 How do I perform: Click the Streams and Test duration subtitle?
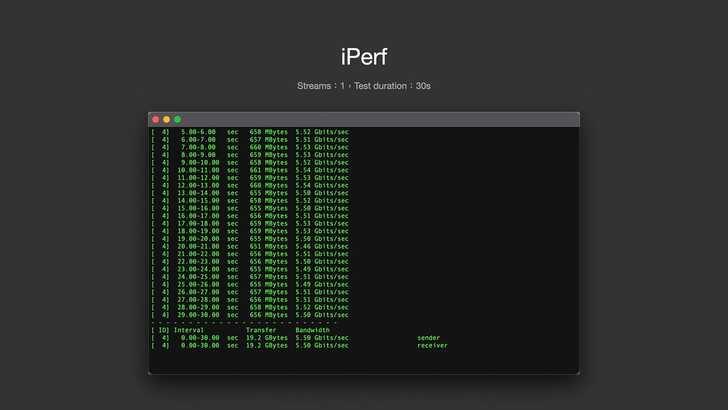tap(363, 86)
